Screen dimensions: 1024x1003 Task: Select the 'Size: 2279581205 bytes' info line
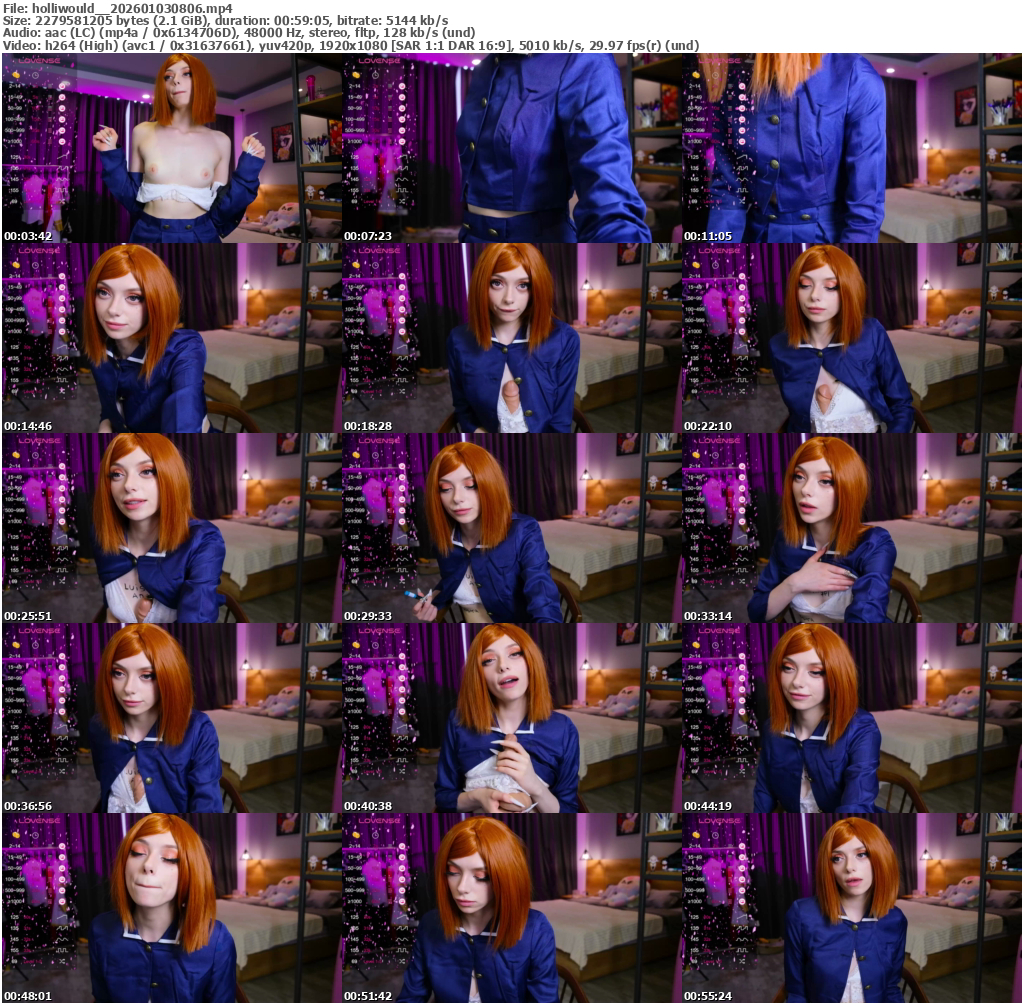[x=225, y=20]
